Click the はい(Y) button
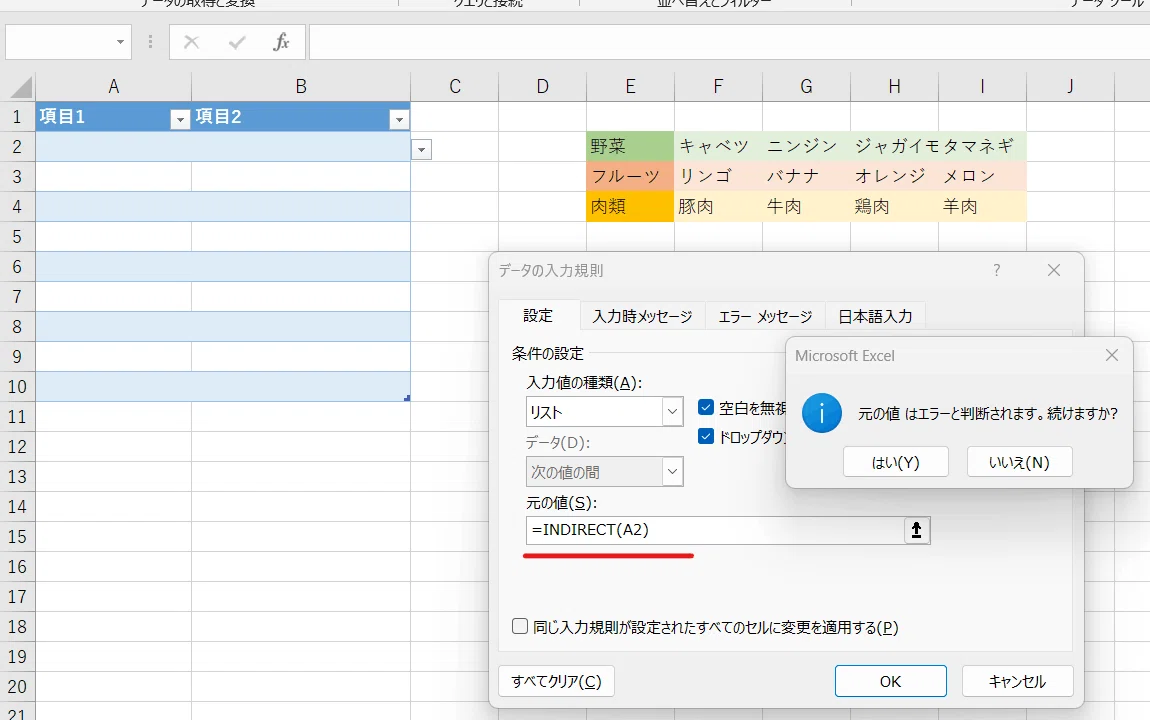Image resolution: width=1150 pixels, height=720 pixels. point(896,463)
